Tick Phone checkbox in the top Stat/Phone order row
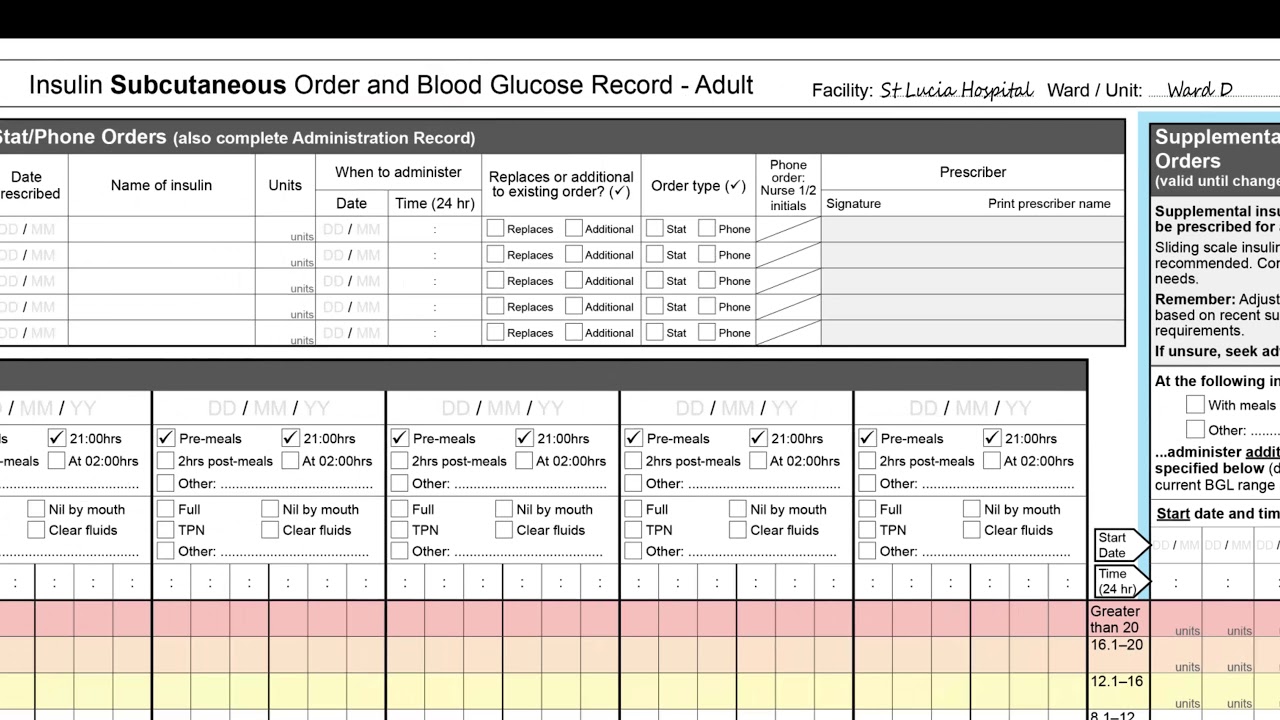The width and height of the screenshot is (1280, 720). 707,228
